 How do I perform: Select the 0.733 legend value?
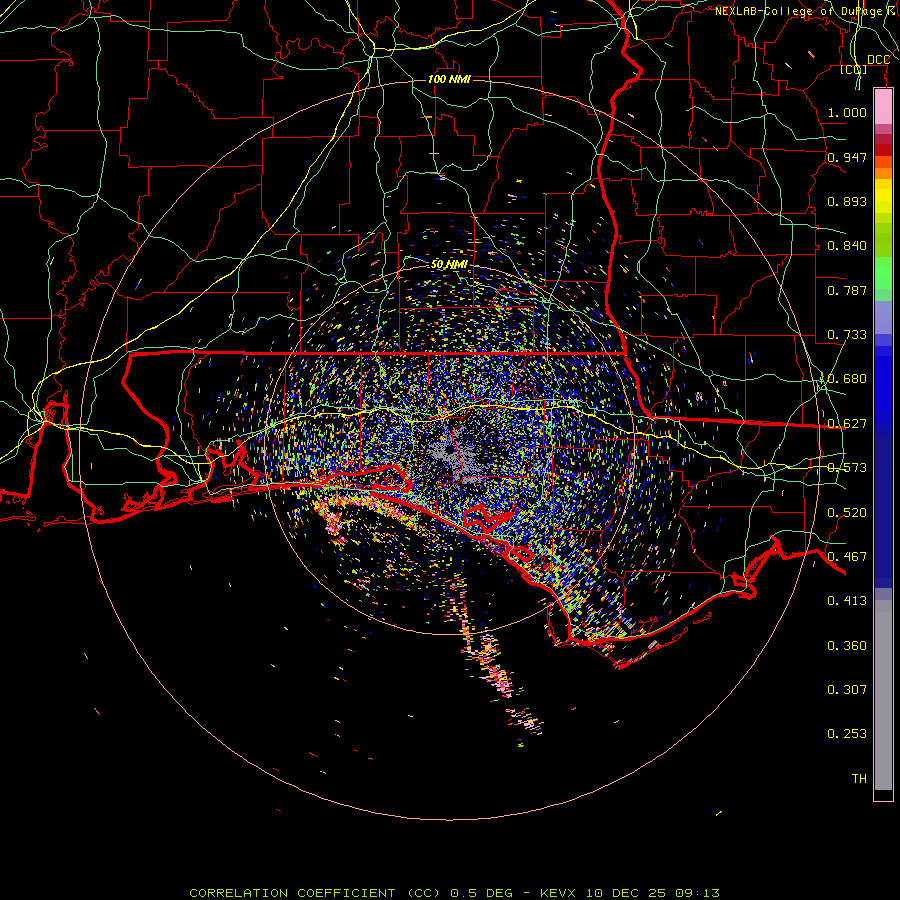click(847, 335)
